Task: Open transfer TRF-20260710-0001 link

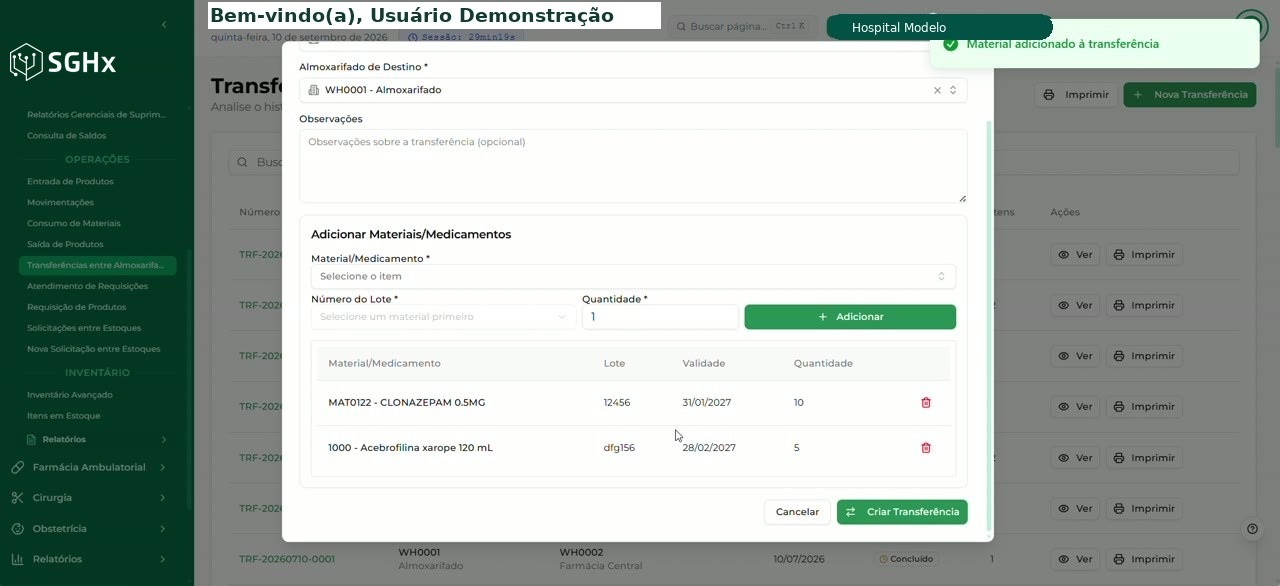Action: tap(287, 559)
